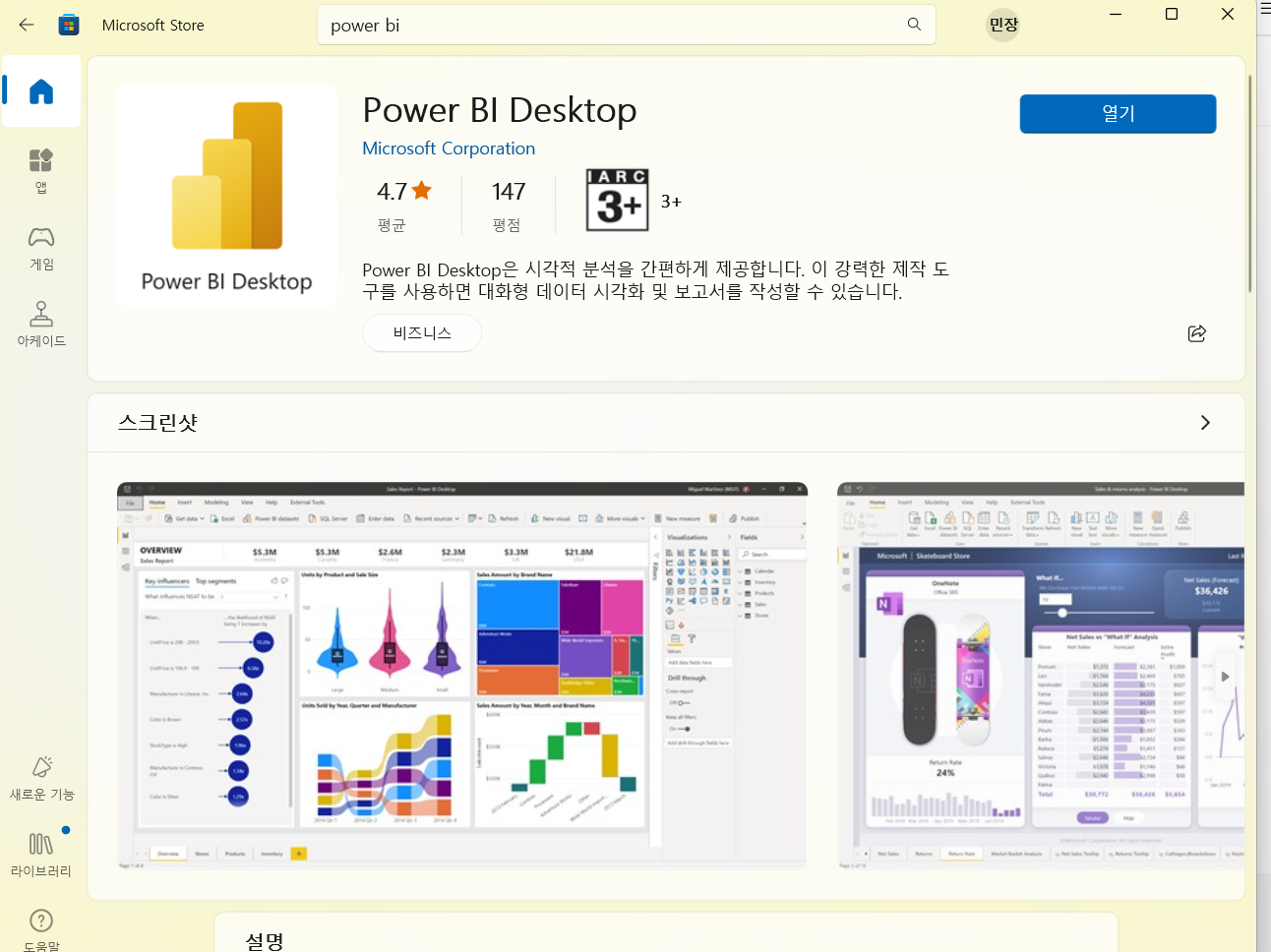The width and height of the screenshot is (1271, 952).
Task: Click the Microsoft Store logo icon
Action: coord(69,25)
